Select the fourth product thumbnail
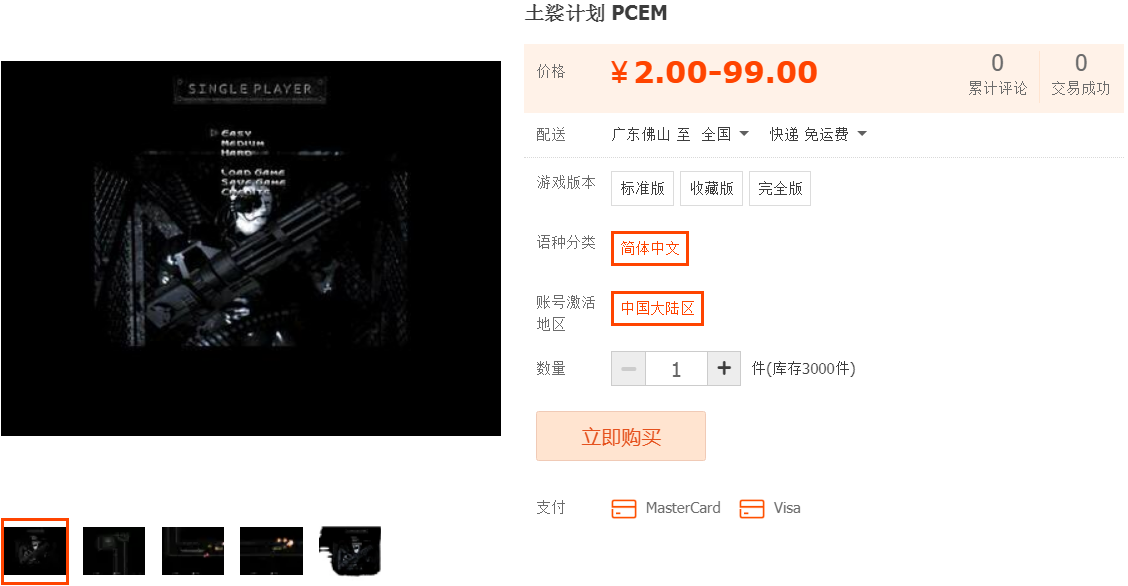The width and height of the screenshot is (1128, 586). pos(271,551)
